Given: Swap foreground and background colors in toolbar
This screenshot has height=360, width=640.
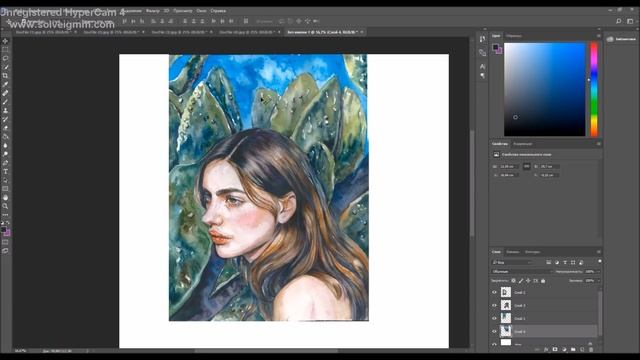Looking at the screenshot, I should click(x=8, y=223).
